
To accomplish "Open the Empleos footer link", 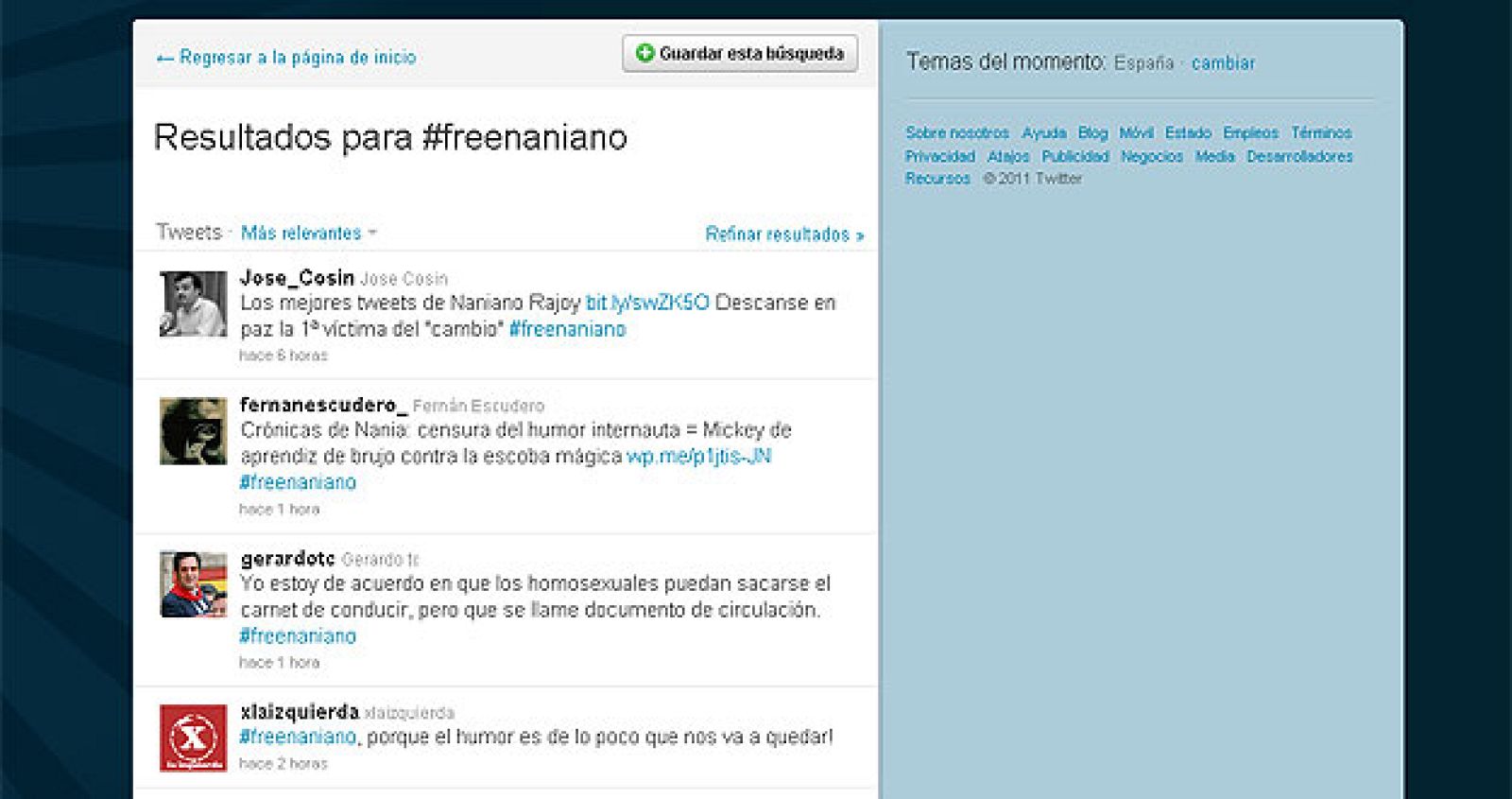I will [1251, 132].
